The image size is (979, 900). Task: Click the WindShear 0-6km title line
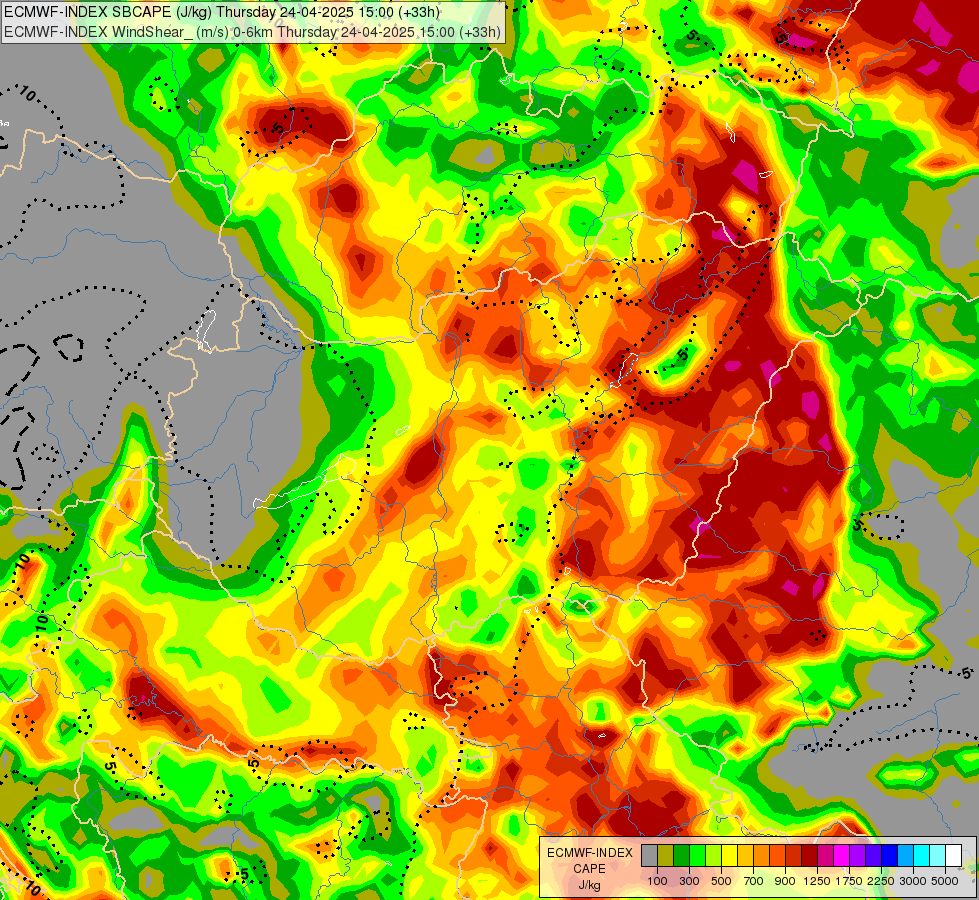(x=252, y=32)
